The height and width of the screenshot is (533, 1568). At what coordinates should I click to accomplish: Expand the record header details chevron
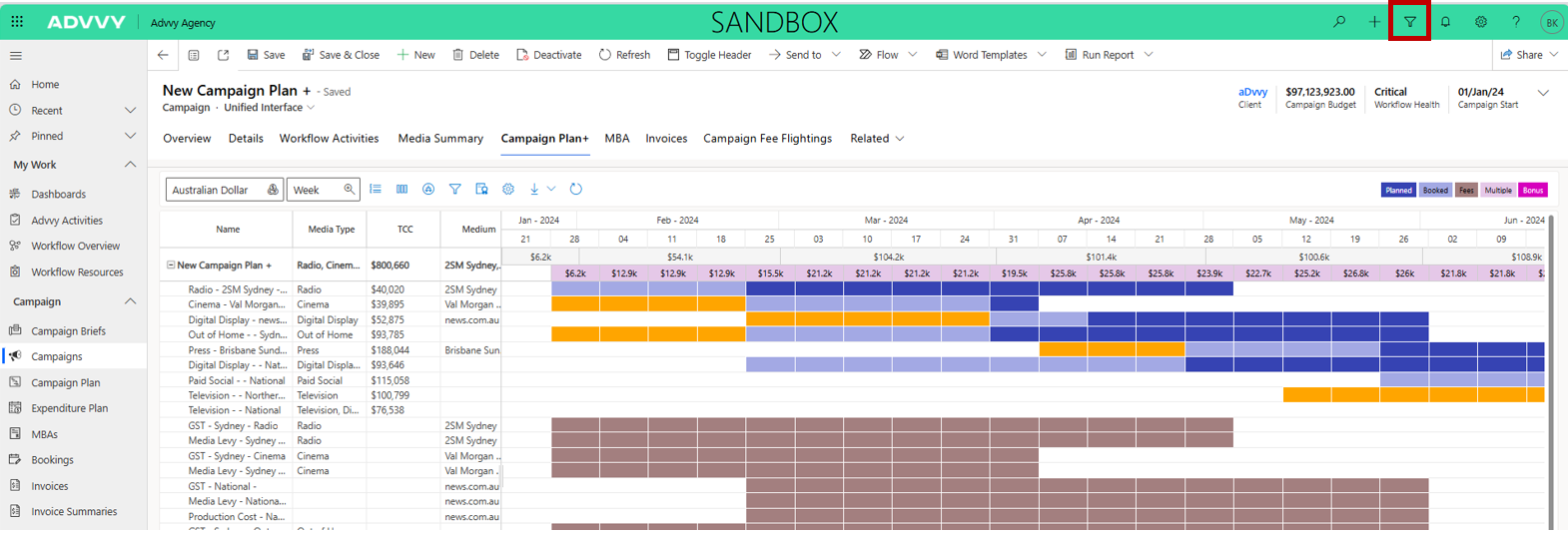1543,93
